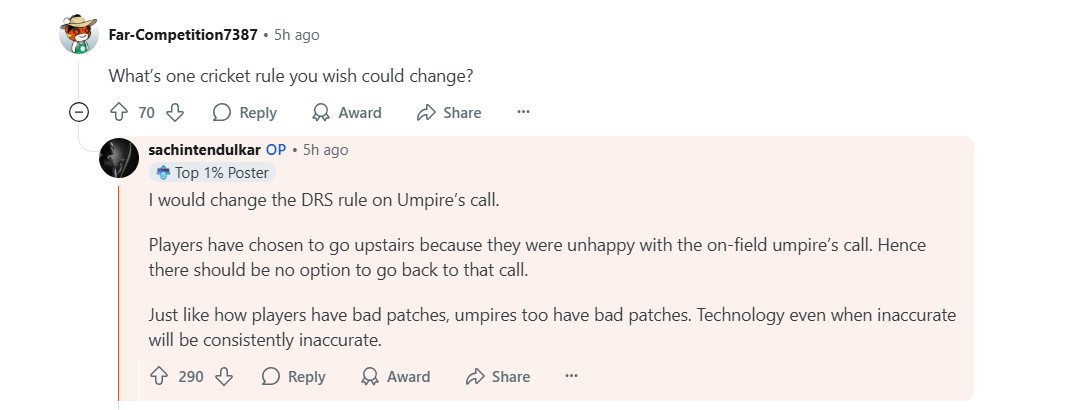This screenshot has width=1068, height=410.
Task: Downvote Far-Competition7387's comment
Action: (175, 113)
